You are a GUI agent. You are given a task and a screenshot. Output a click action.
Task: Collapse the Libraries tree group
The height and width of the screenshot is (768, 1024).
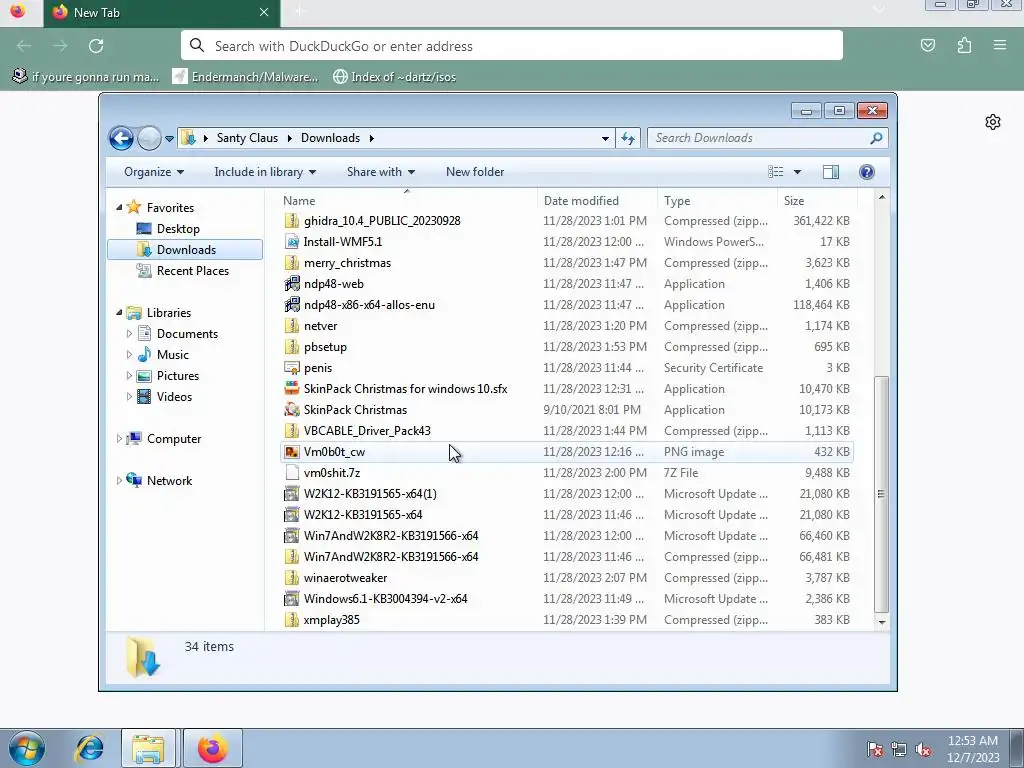(x=119, y=313)
